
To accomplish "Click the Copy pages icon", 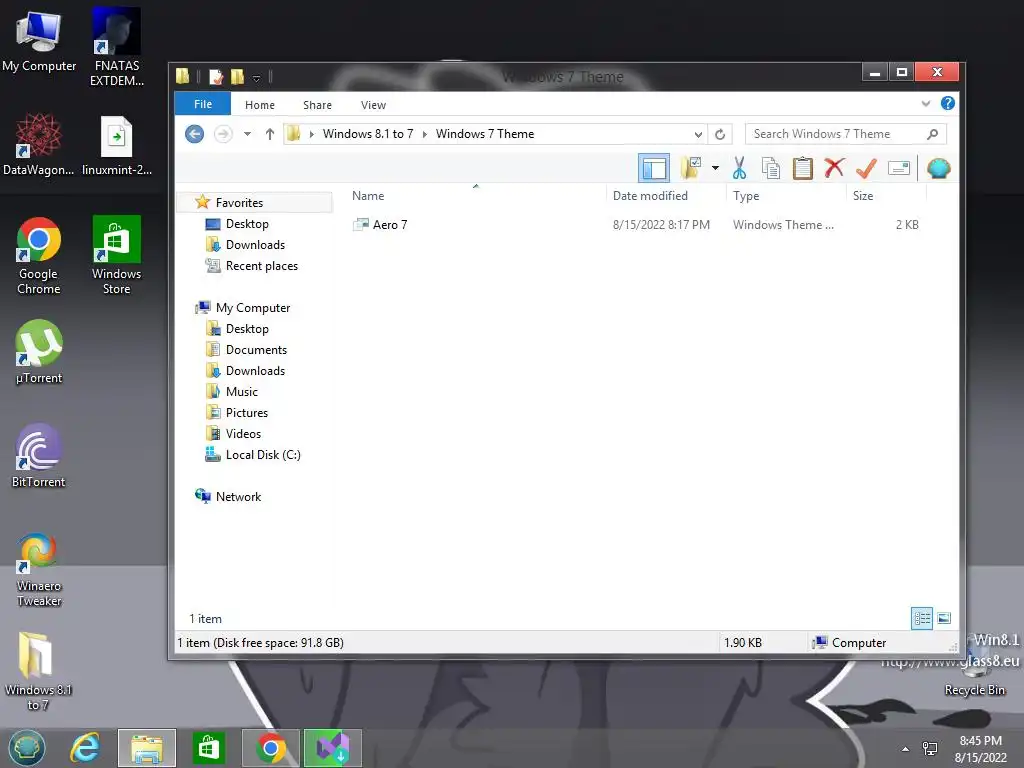I will coord(771,168).
